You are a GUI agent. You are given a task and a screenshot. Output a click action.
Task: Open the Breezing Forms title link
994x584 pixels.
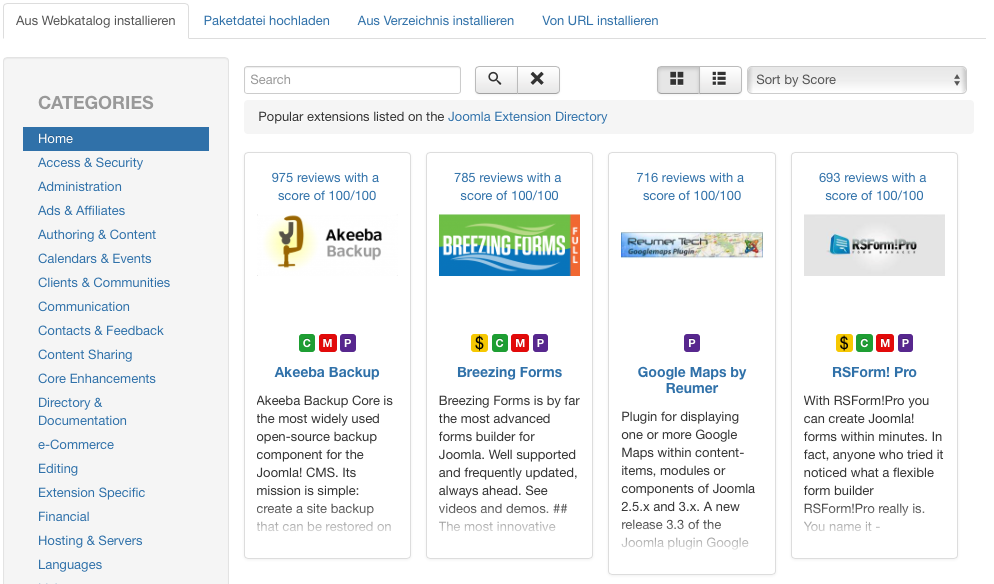(x=510, y=373)
